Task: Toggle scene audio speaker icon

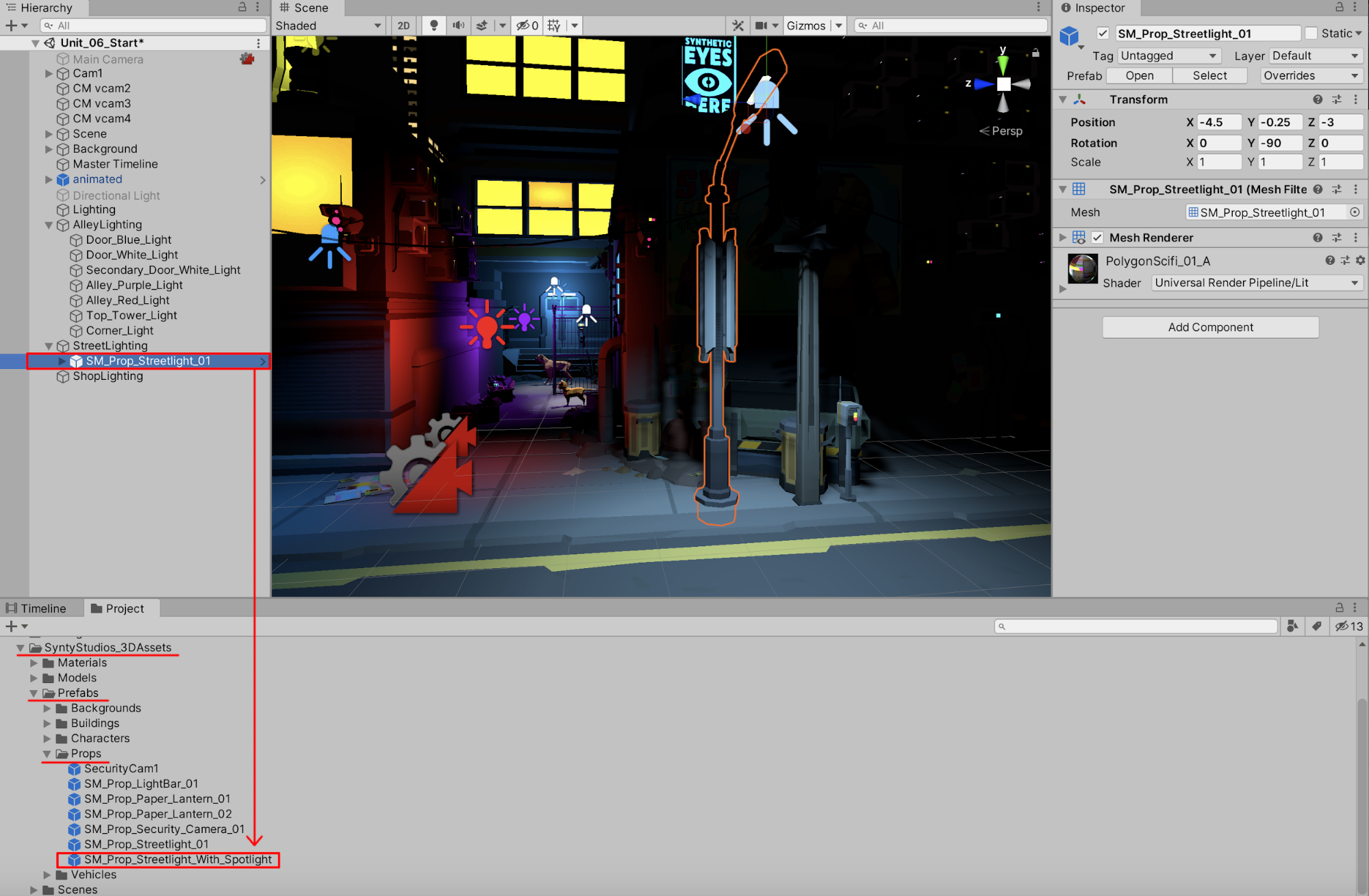Action: (x=458, y=25)
